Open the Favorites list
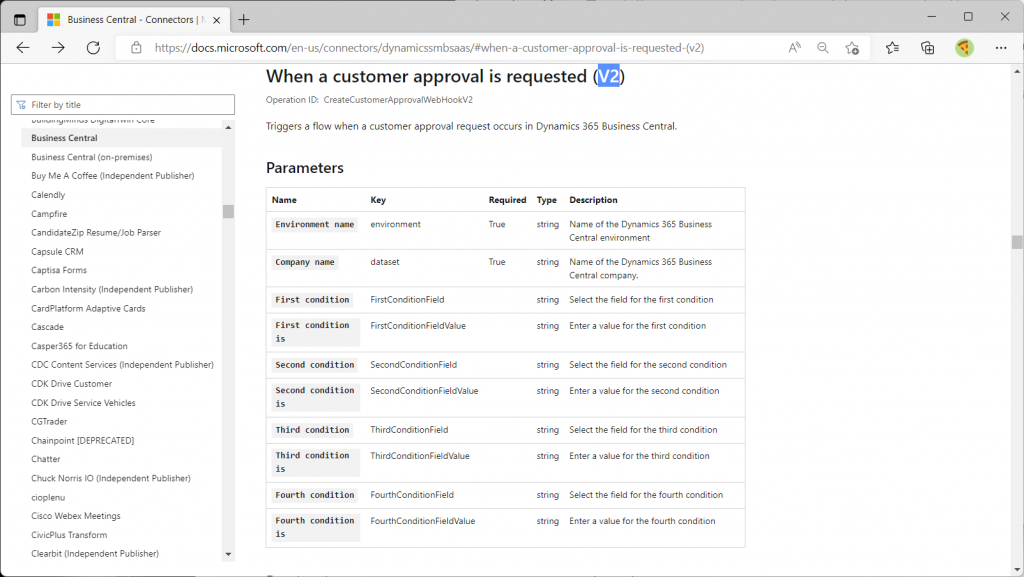The height and width of the screenshot is (577, 1024). [892, 48]
